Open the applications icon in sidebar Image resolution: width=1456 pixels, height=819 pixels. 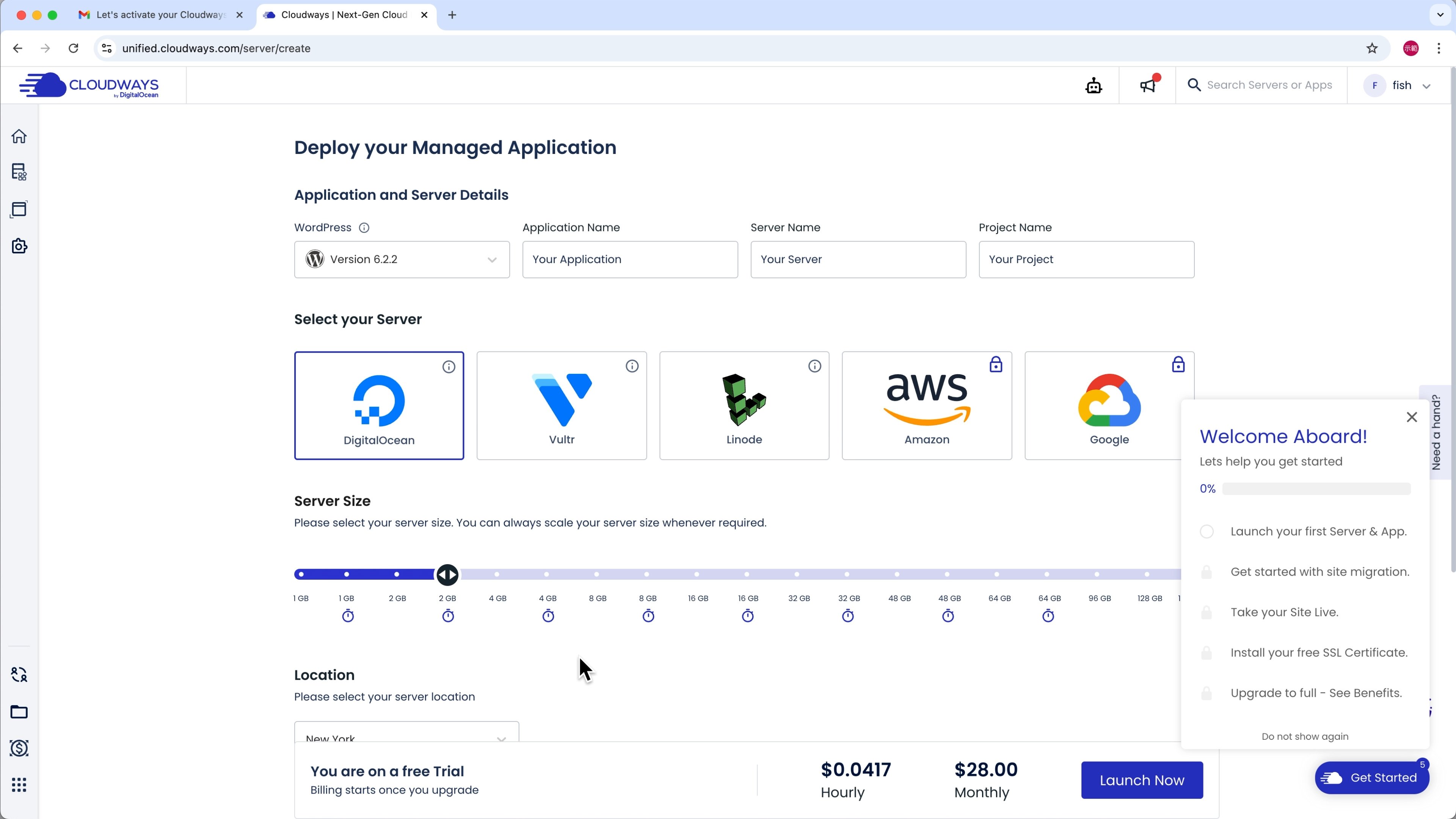(x=19, y=209)
